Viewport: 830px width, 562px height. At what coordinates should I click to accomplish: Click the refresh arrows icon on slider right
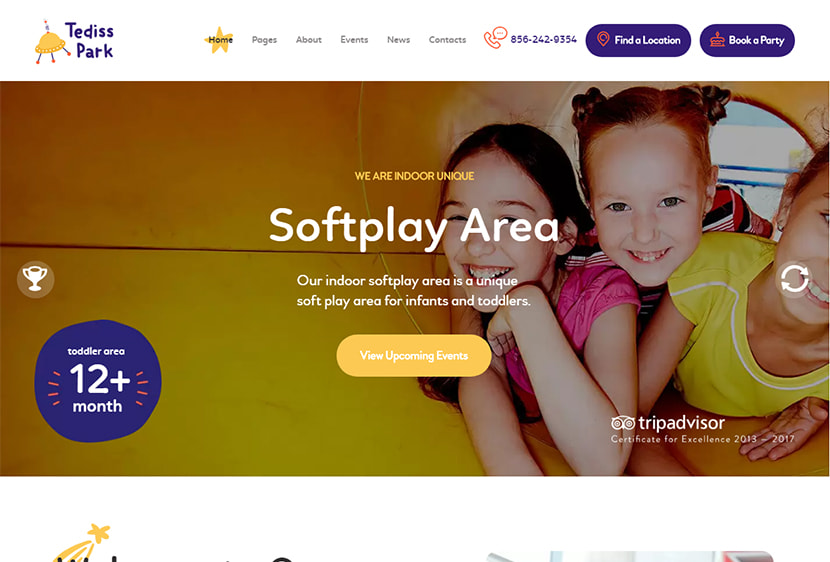click(794, 279)
